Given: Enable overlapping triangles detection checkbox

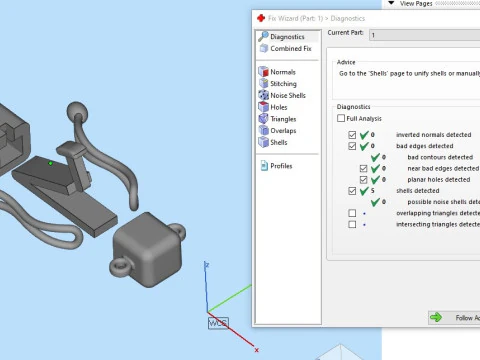Looking at the screenshot, I should (x=352, y=213).
